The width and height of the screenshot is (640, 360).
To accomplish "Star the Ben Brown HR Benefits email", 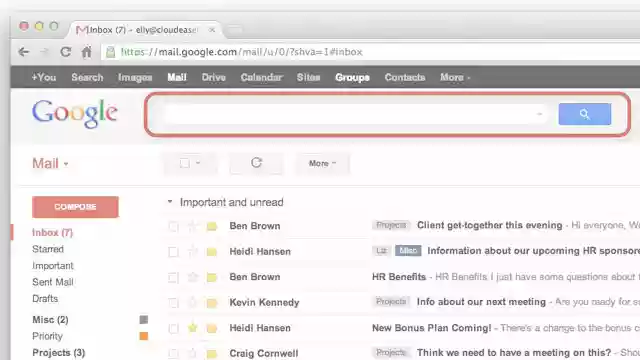I will pos(193,277).
